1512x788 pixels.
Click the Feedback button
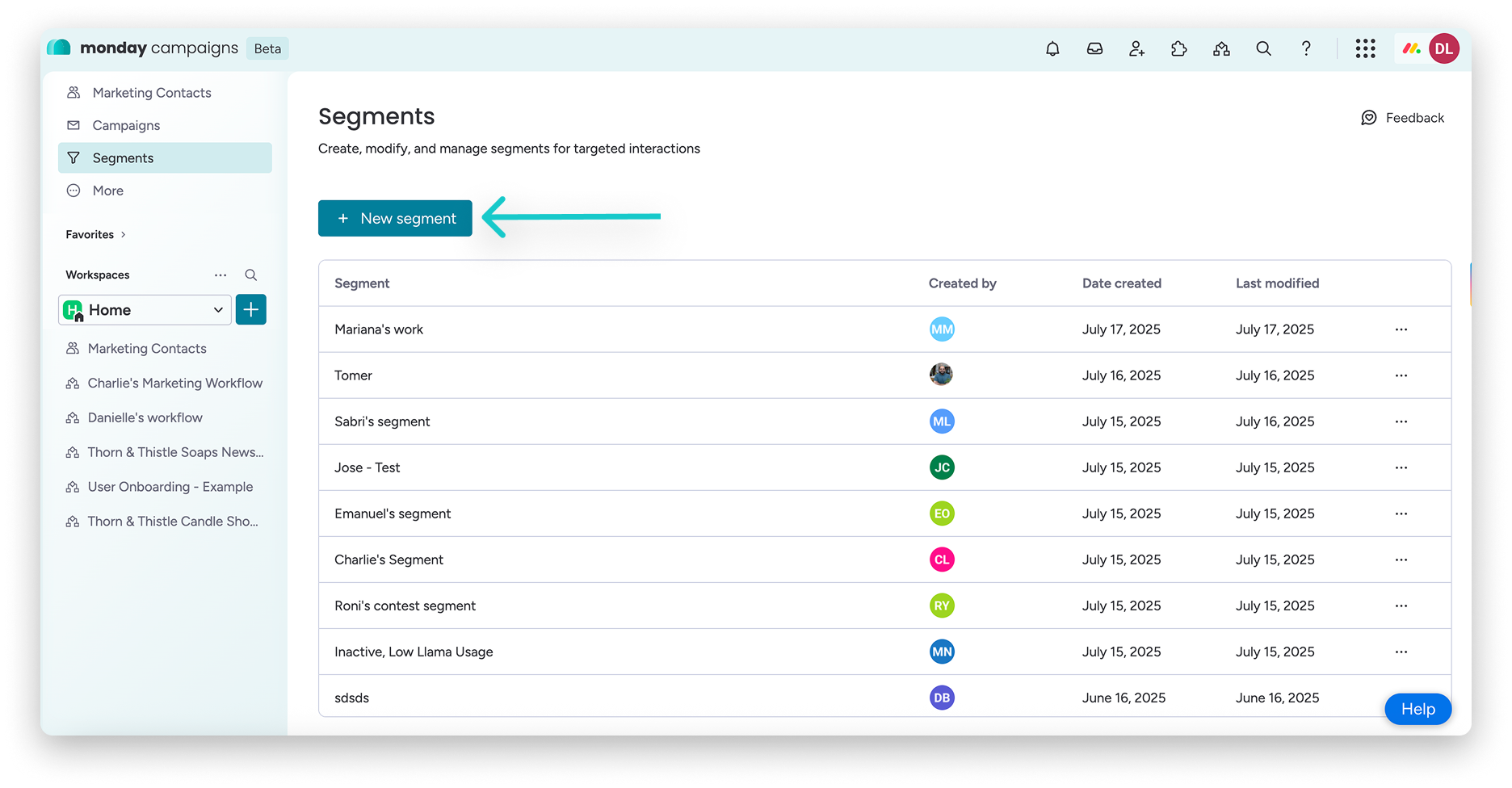(x=1402, y=118)
